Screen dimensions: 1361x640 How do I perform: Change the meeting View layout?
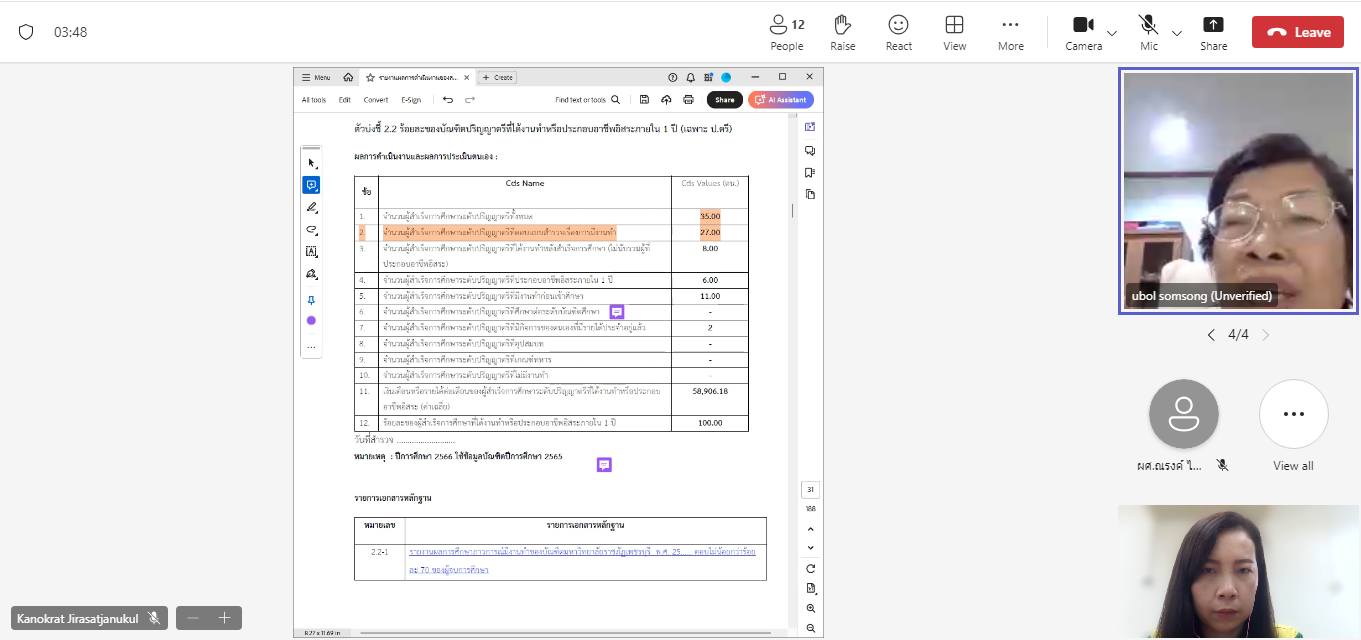click(x=954, y=32)
